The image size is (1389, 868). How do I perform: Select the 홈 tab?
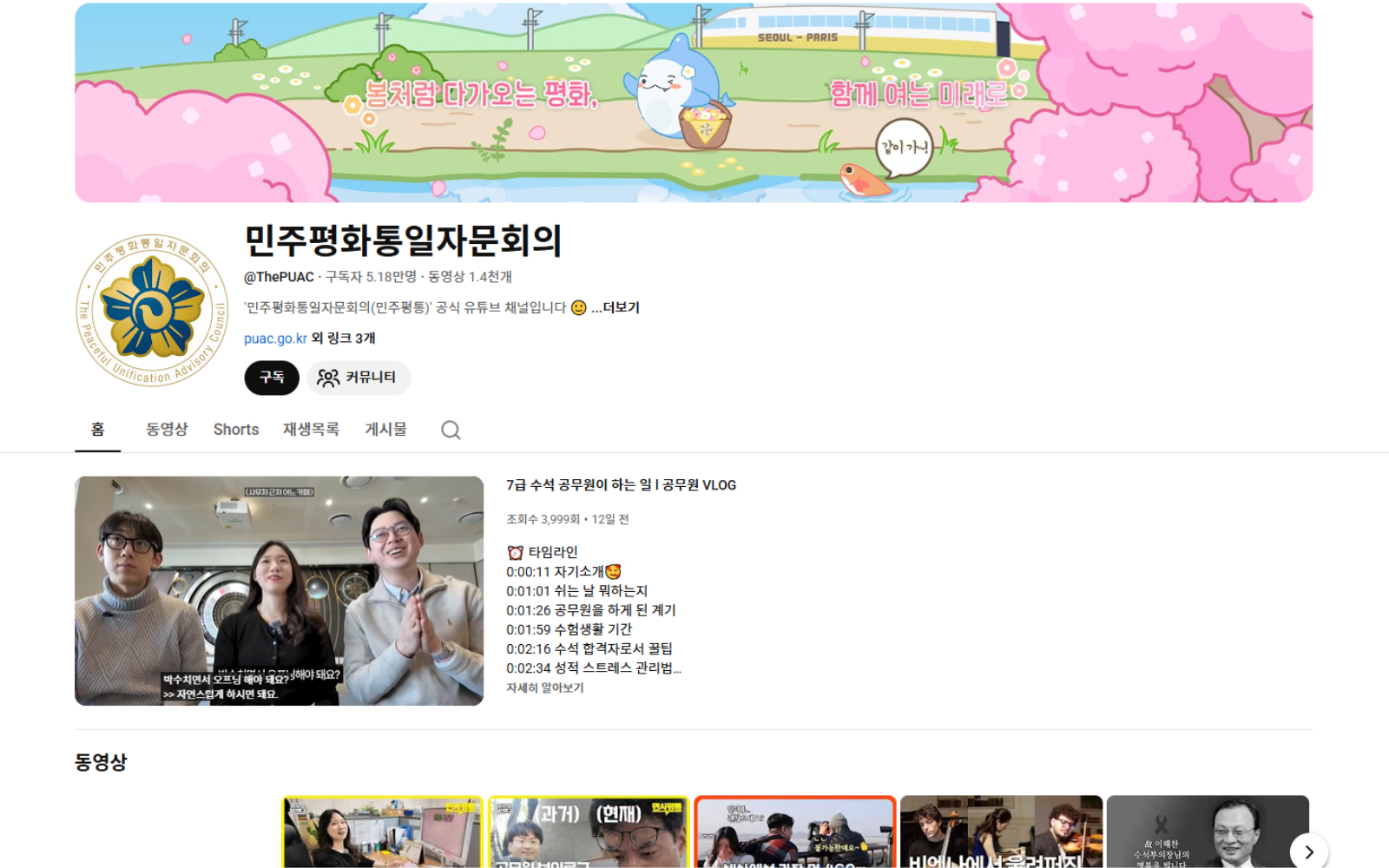pos(98,429)
